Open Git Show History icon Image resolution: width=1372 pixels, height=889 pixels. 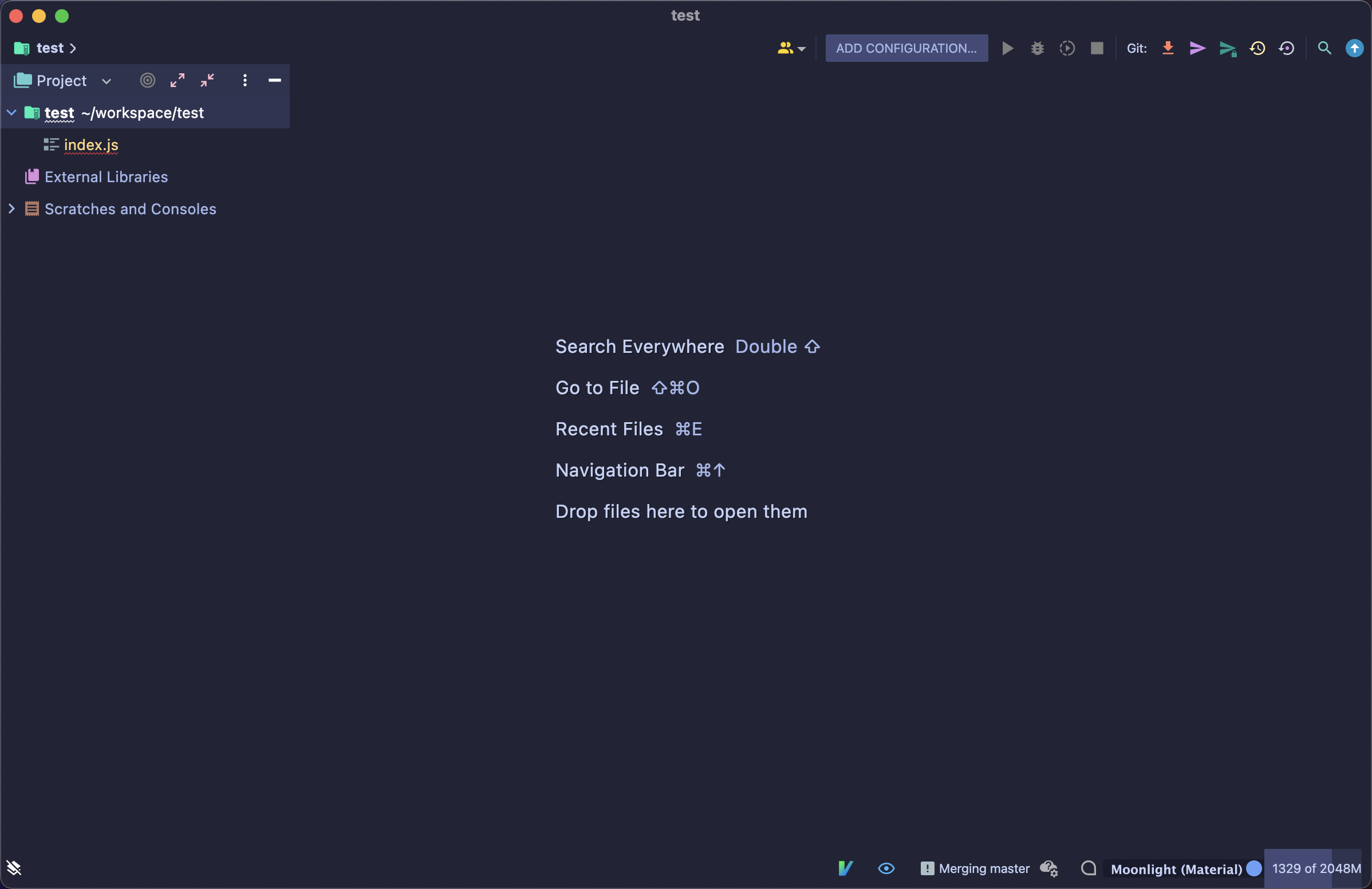1257,48
